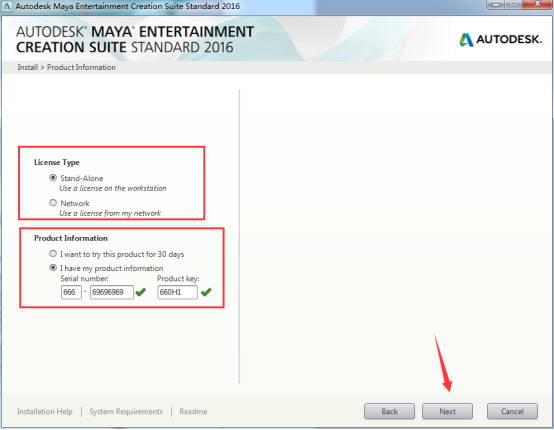554x430 pixels.
Task: Click the green check beside product key
Action: (206, 292)
